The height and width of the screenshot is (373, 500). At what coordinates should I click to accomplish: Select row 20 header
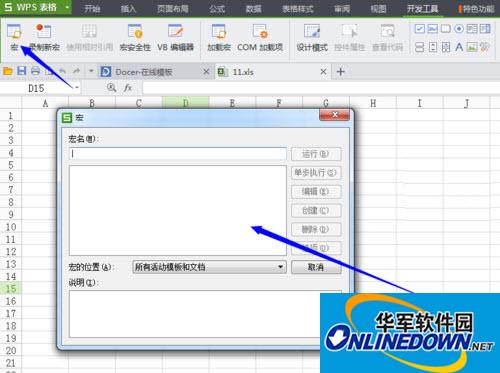[x=11, y=351]
